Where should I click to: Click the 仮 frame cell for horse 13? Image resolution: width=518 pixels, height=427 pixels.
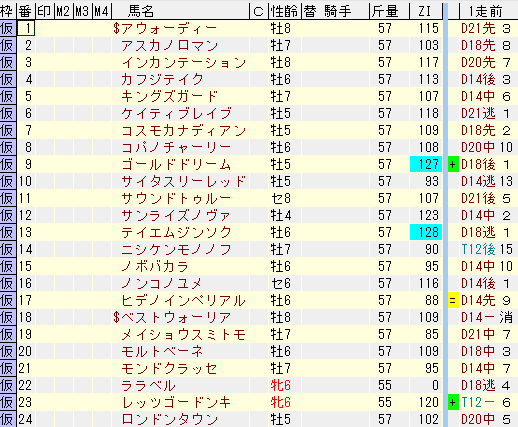8,232
